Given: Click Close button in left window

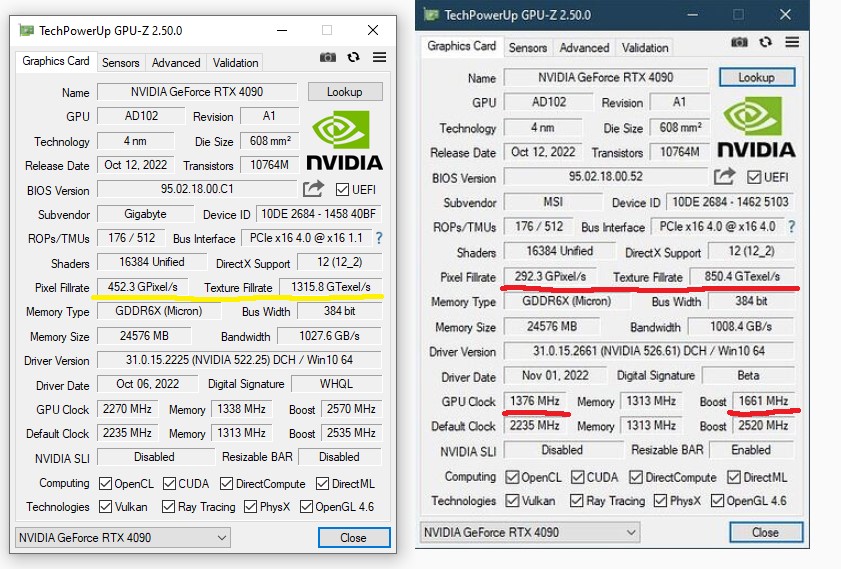Looking at the screenshot, I should [x=353, y=537].
